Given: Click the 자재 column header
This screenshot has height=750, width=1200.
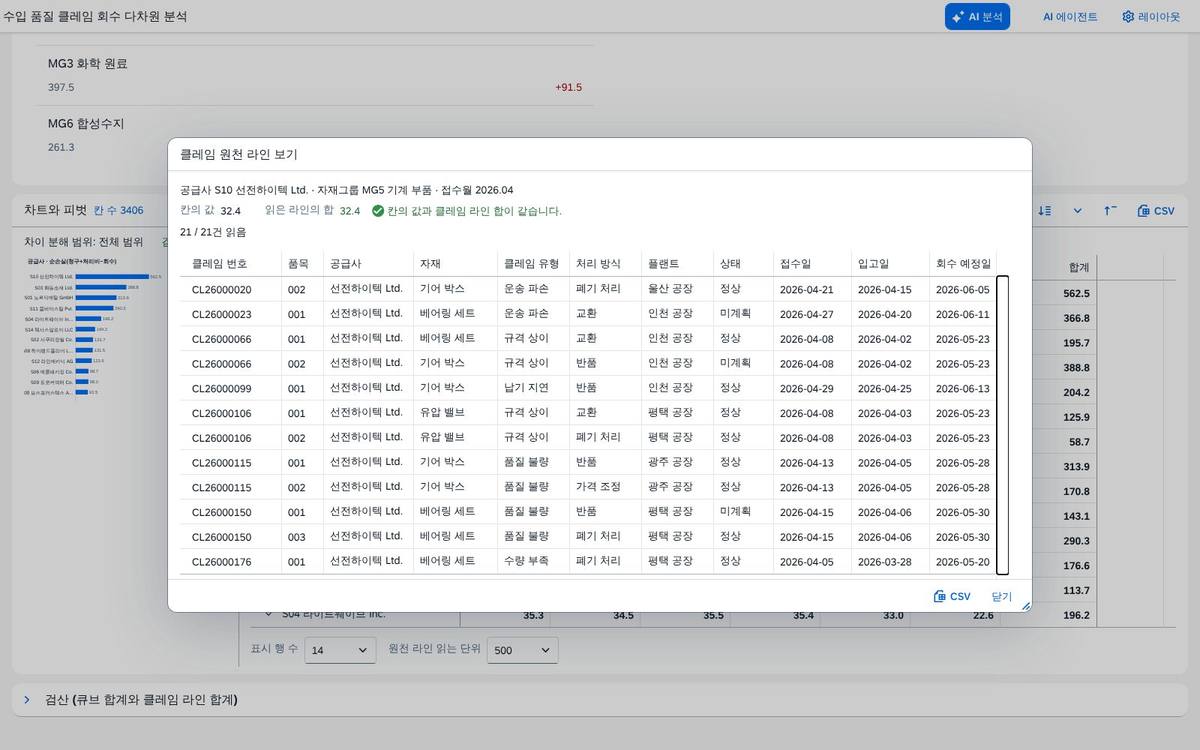Looking at the screenshot, I should [455, 264].
